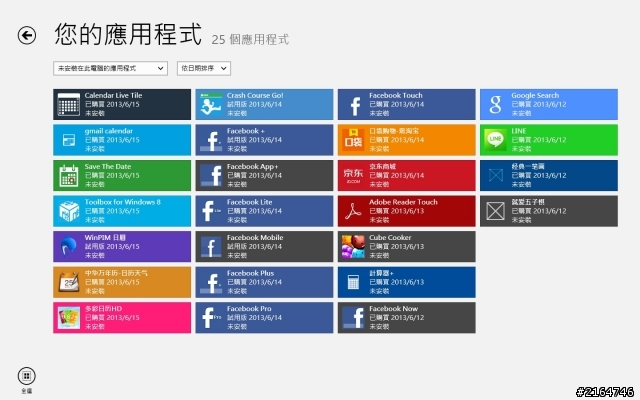Select the Facebook App+ title text
This screenshot has height=400, width=640.
point(252,167)
